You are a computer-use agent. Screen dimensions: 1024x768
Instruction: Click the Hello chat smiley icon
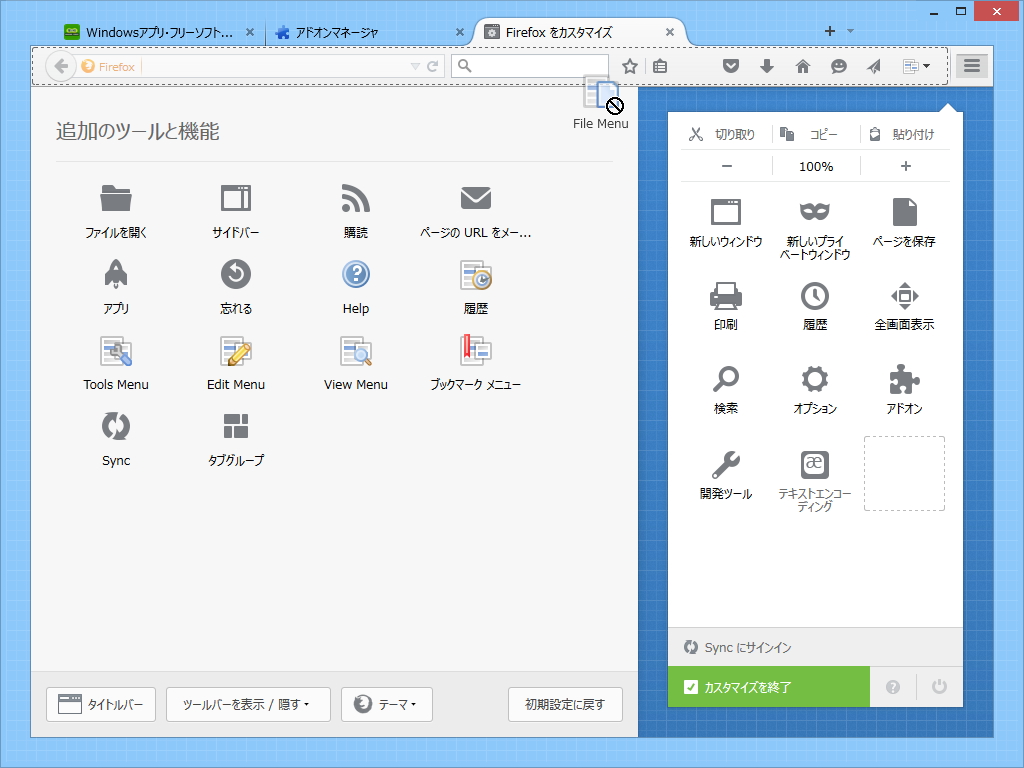[839, 66]
